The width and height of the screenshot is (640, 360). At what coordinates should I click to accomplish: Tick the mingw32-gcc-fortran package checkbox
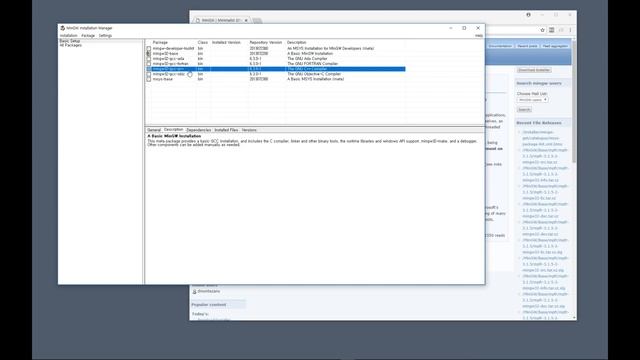149,64
